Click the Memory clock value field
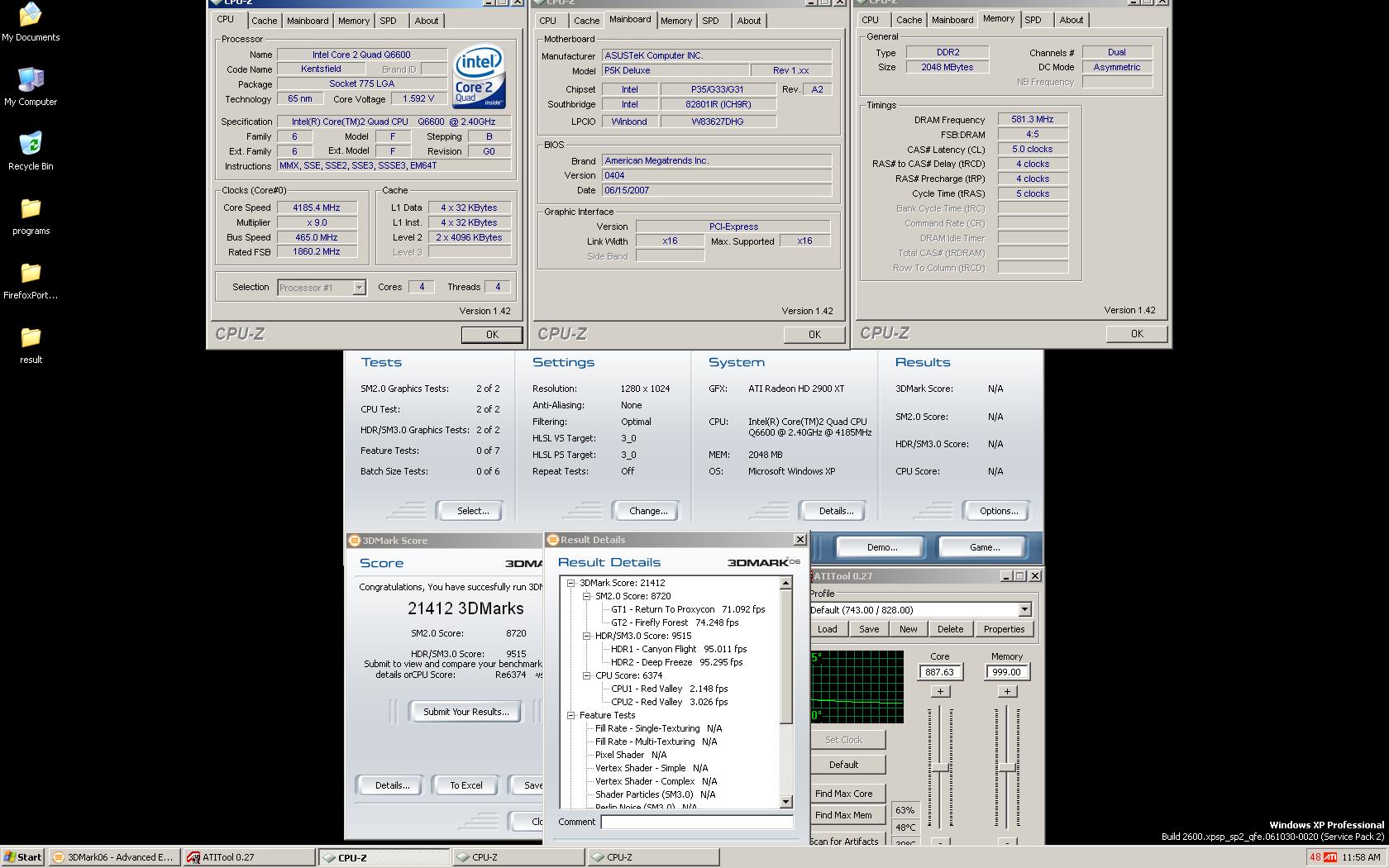This screenshot has height=868, width=1389. (1006, 672)
